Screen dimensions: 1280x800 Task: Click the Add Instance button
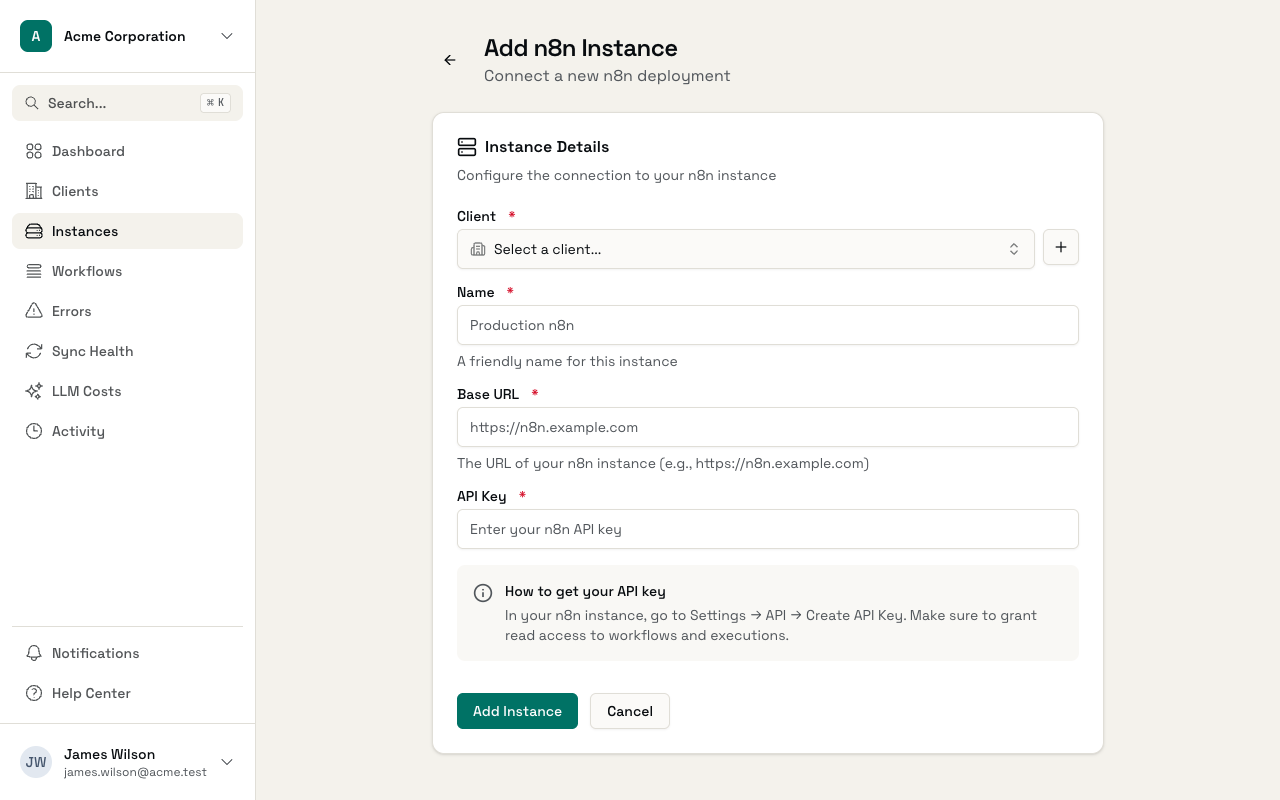[517, 711]
